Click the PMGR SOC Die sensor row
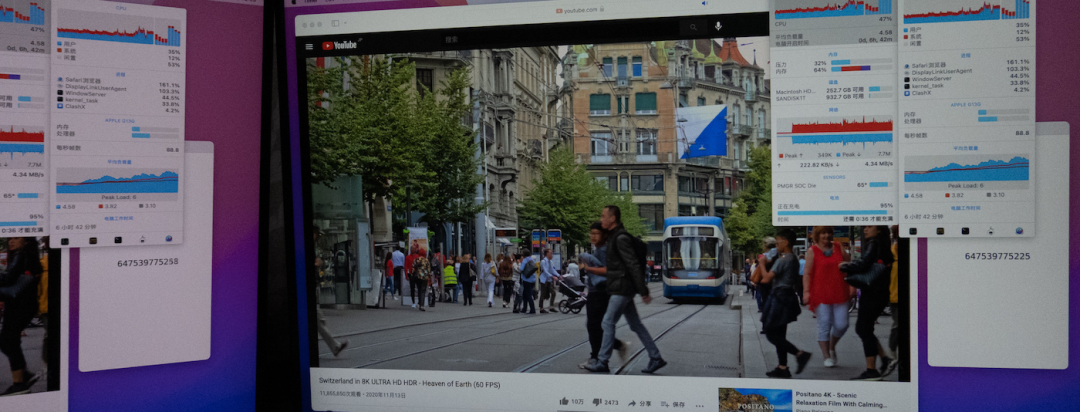Image resolution: width=1080 pixels, height=412 pixels. click(834, 185)
